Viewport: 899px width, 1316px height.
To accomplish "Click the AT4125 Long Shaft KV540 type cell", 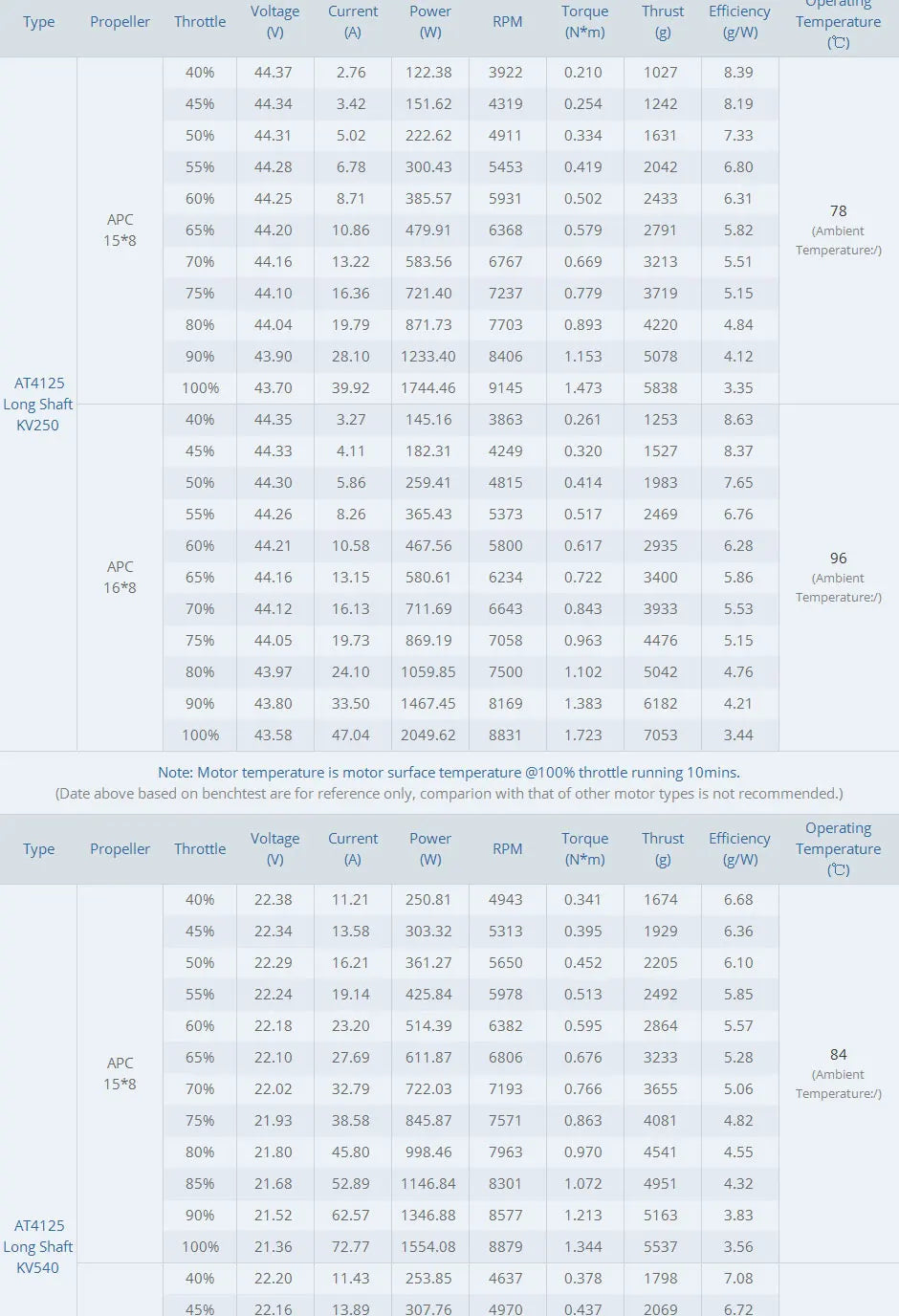I will (x=38, y=1246).
